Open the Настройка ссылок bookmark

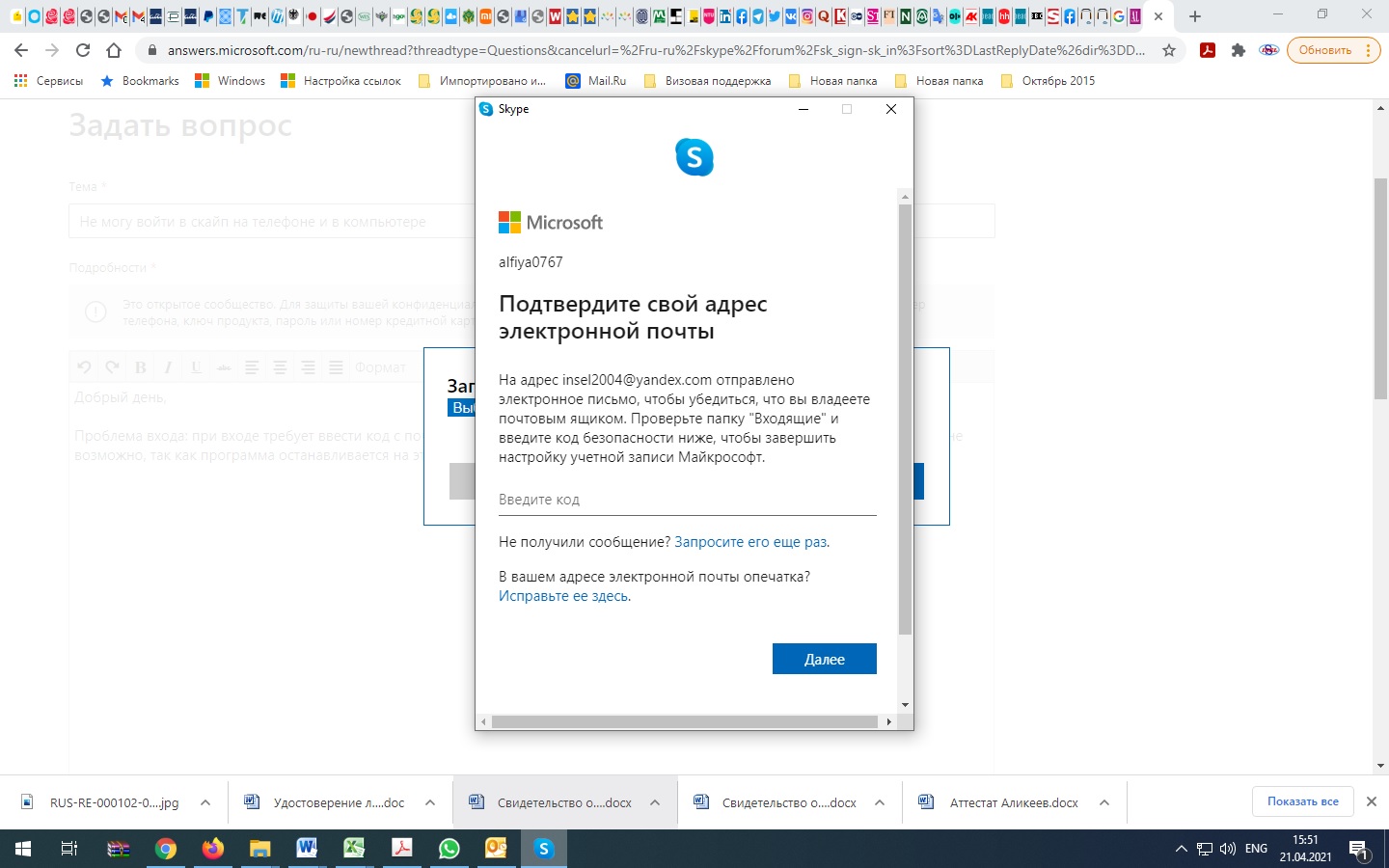click(340, 81)
